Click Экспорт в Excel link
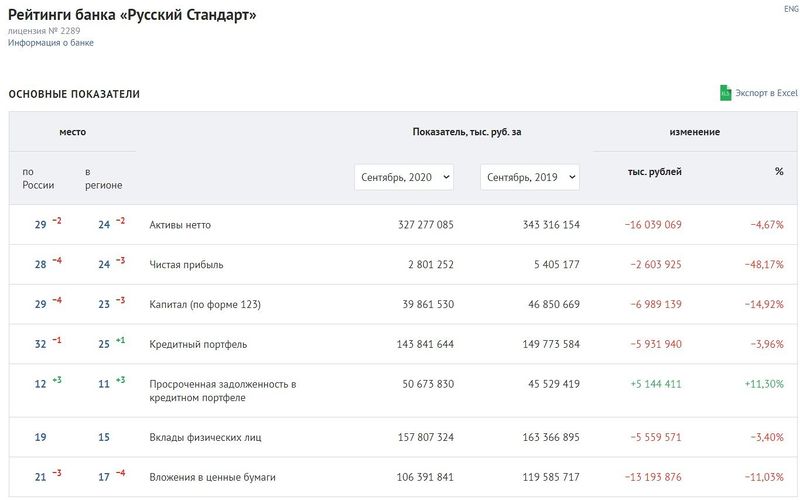800x500 pixels. [x=766, y=93]
